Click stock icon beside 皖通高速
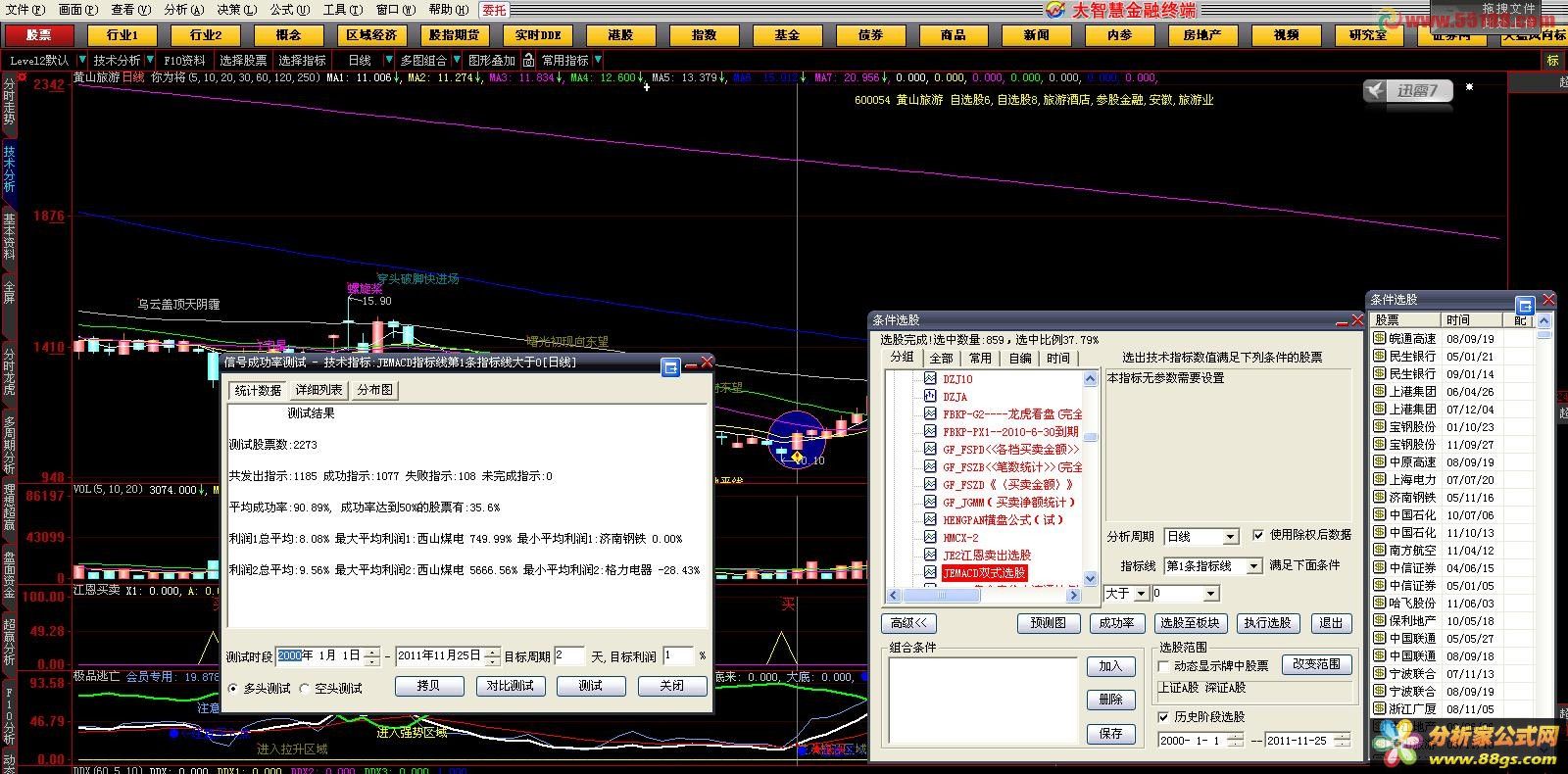This screenshot has height=774, width=1568. pyautogui.click(x=1379, y=338)
